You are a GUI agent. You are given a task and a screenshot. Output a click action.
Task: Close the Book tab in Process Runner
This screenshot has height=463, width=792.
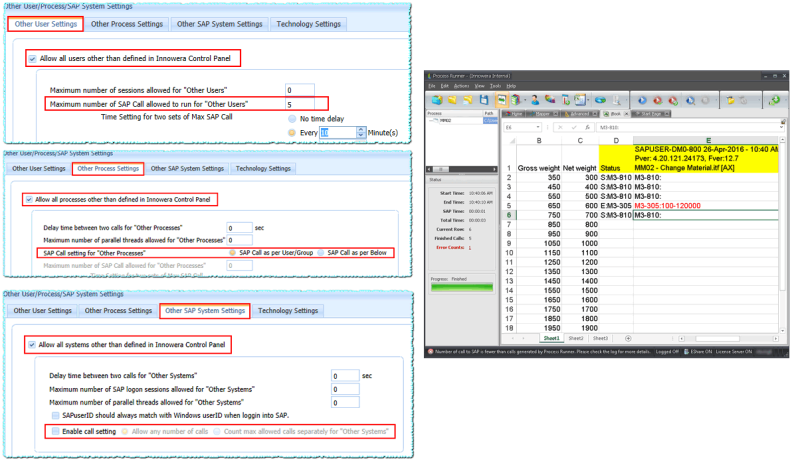coord(626,114)
